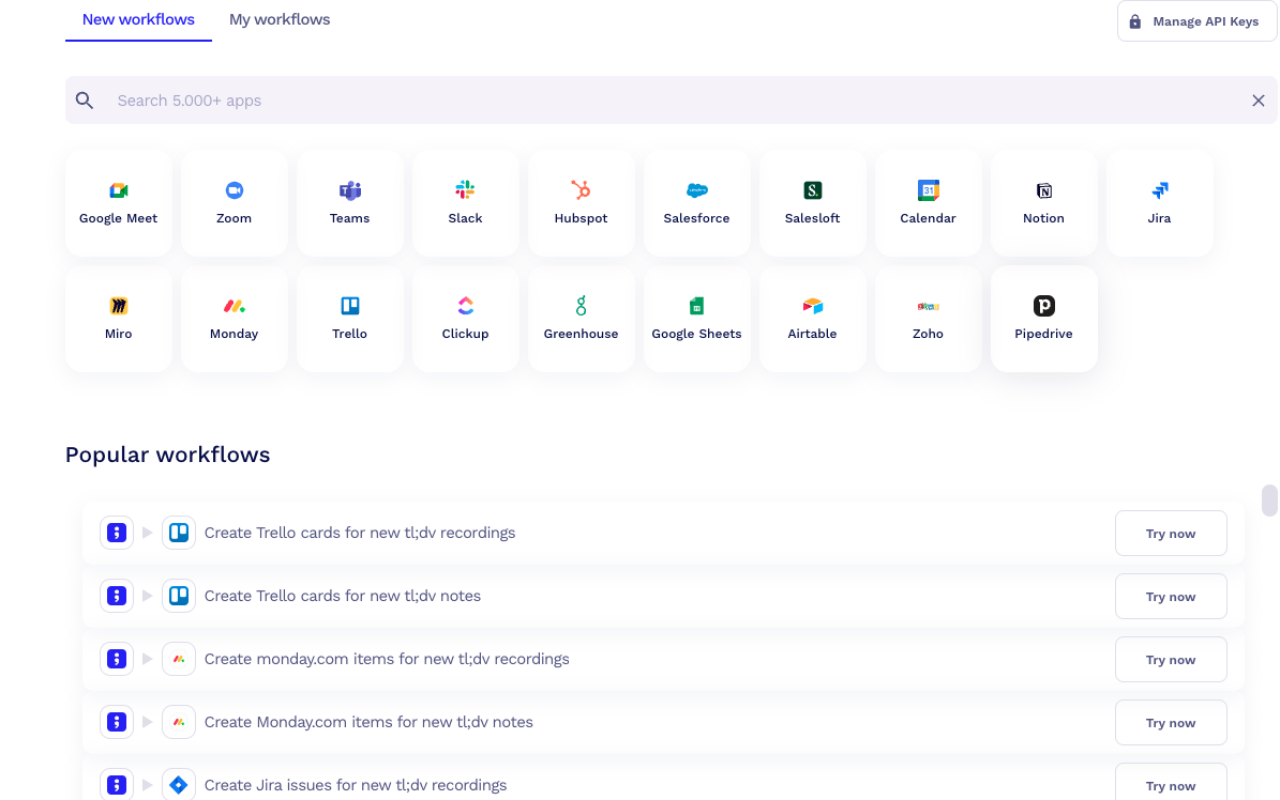Screen dimensions: 1280x800
Task: Select the Zoom integration
Action: [234, 203]
